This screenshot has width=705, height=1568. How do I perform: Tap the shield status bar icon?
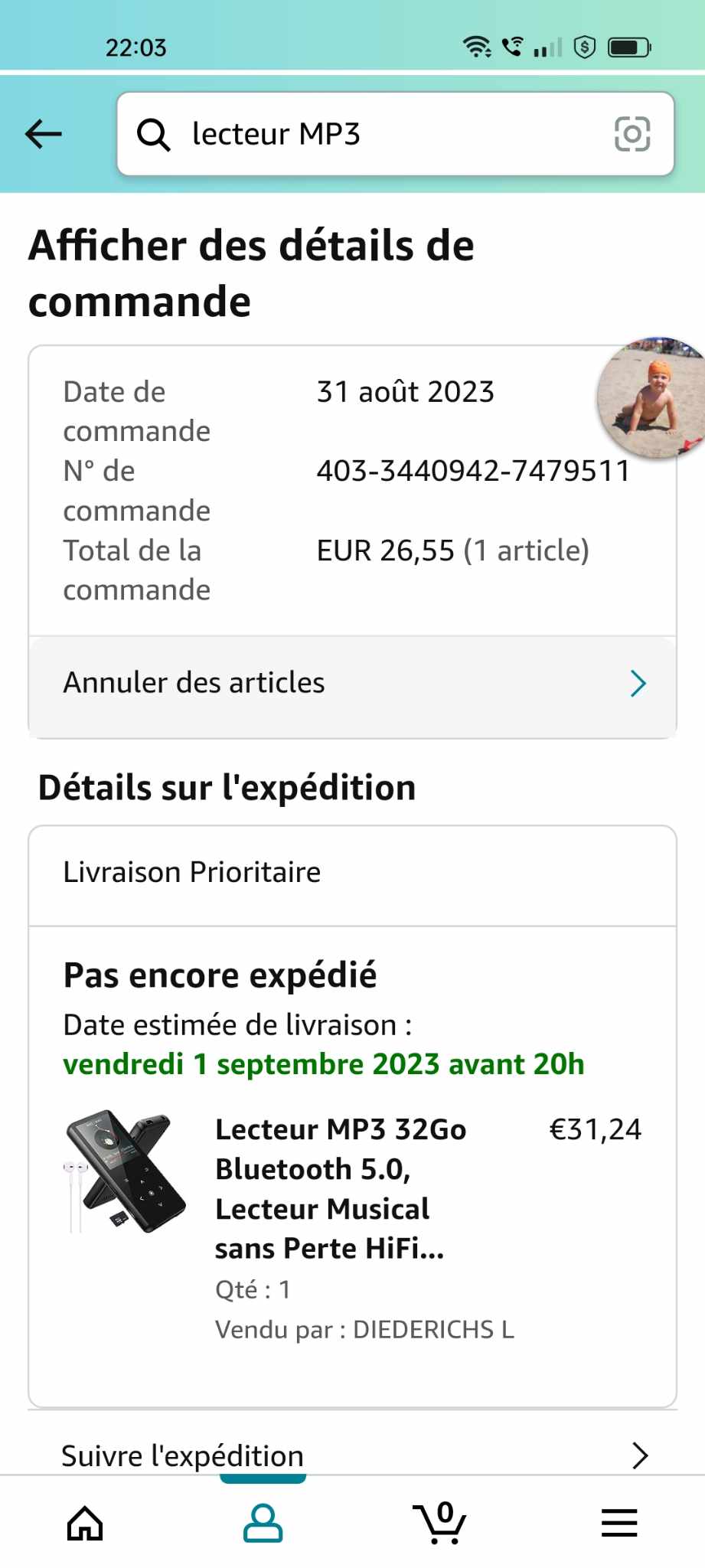(x=585, y=47)
